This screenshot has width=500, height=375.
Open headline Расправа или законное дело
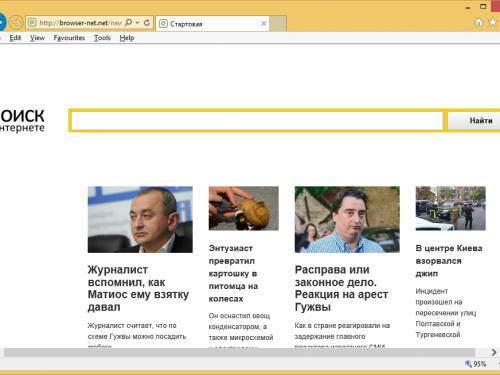pos(342,288)
